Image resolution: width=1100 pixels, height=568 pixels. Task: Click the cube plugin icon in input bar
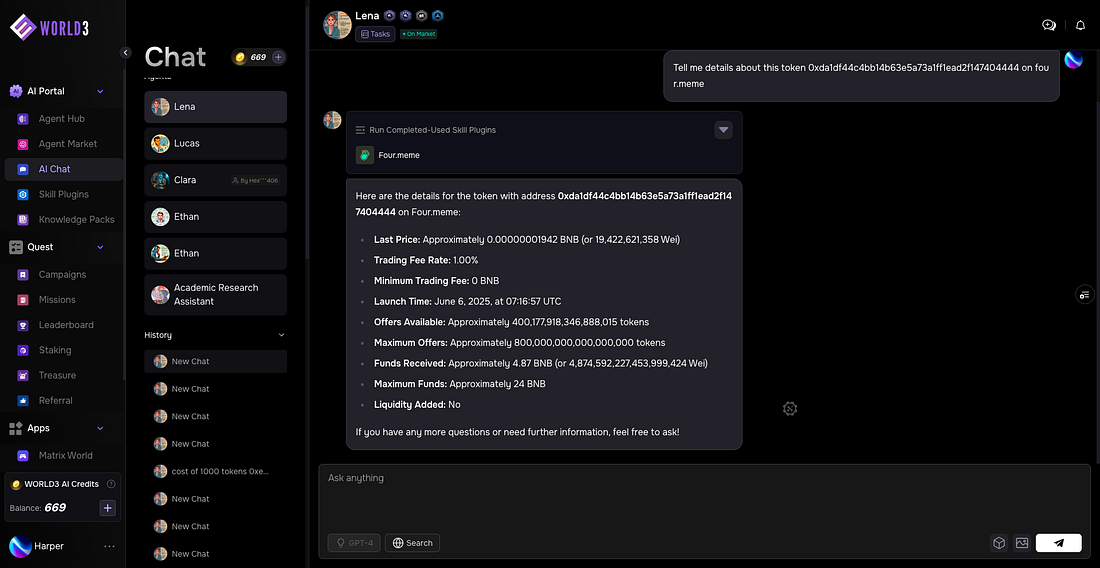[998, 543]
